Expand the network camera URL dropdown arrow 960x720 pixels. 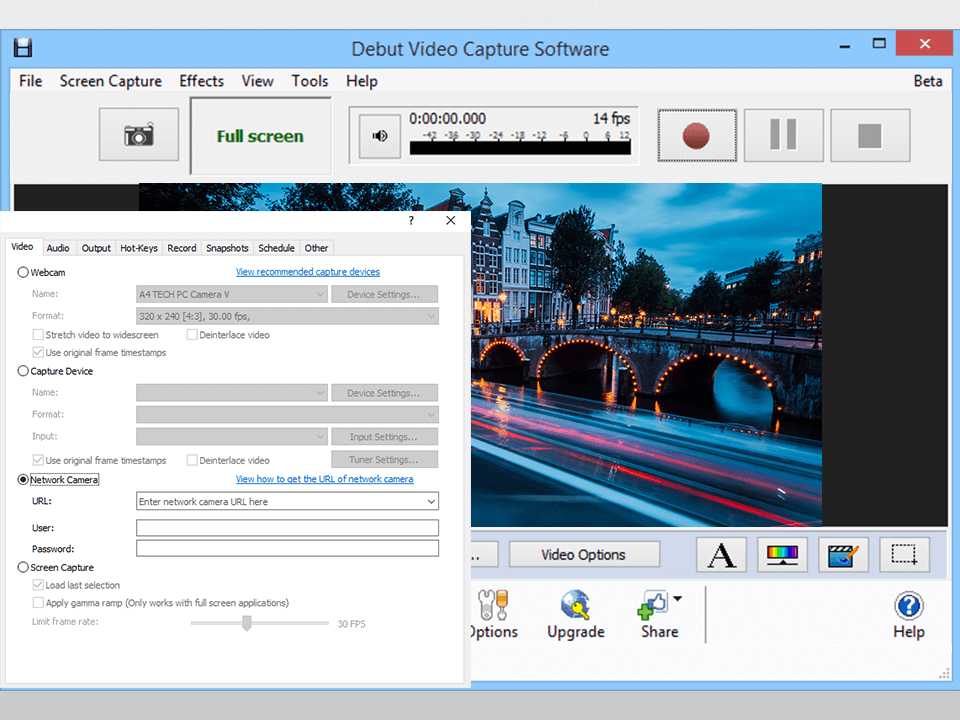click(x=431, y=502)
